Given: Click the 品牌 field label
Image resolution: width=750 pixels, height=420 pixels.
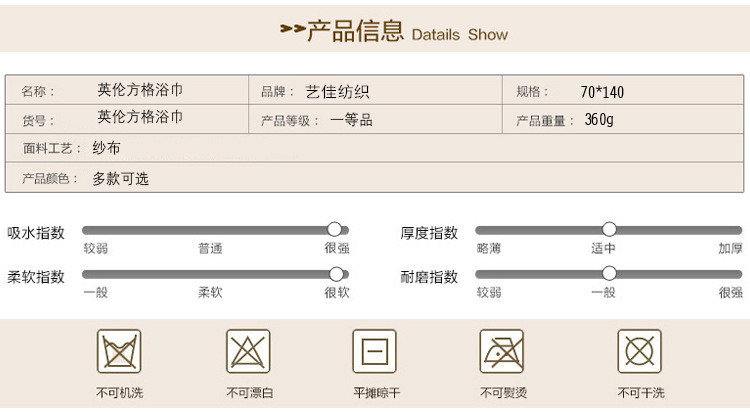Looking at the screenshot, I should tap(277, 91).
